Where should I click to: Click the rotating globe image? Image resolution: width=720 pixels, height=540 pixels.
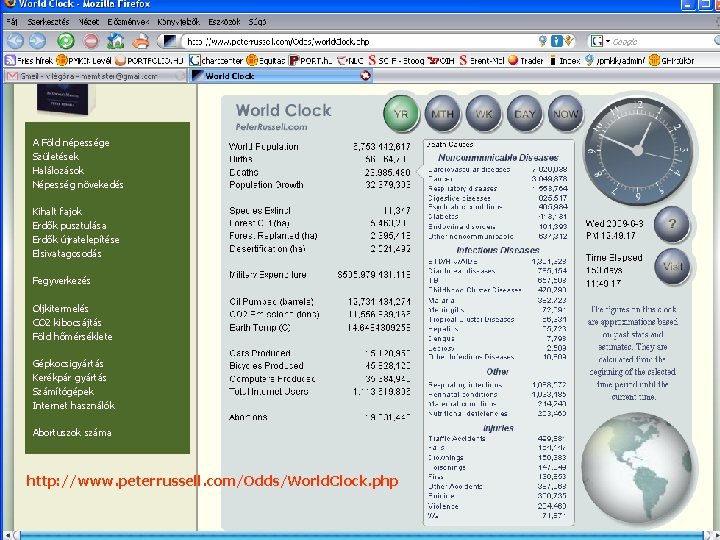637,467
